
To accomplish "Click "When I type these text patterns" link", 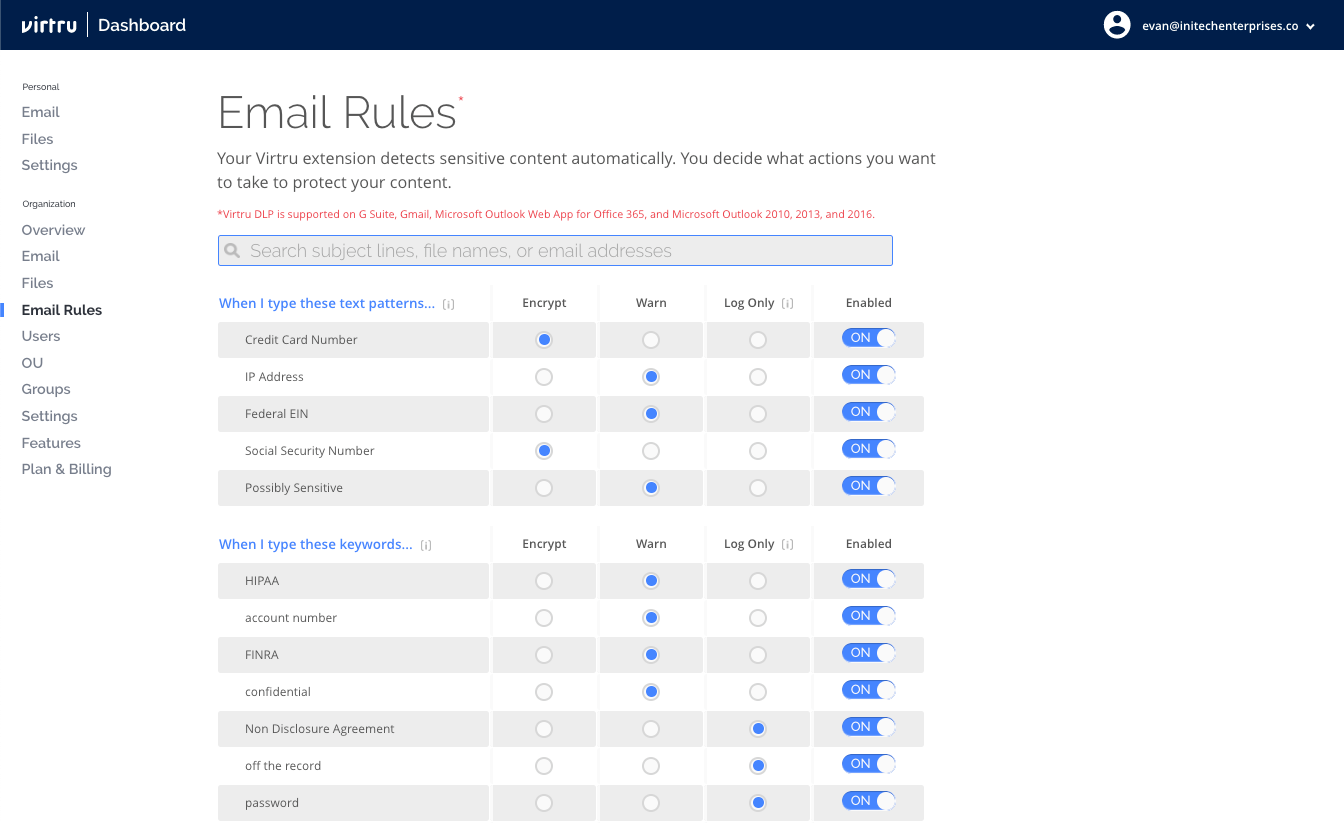I will coord(327,303).
